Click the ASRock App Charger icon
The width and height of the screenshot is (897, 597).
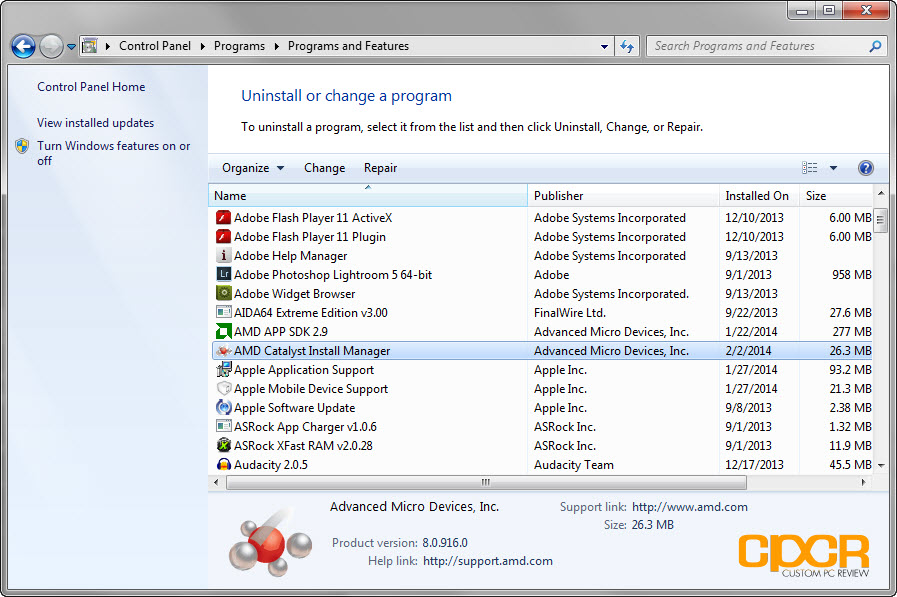click(x=223, y=426)
